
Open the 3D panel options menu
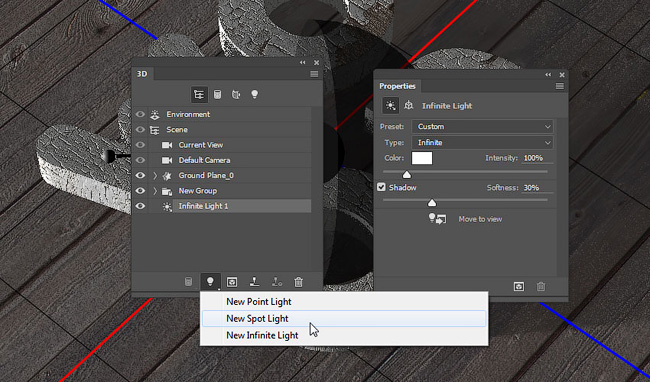tap(314, 74)
